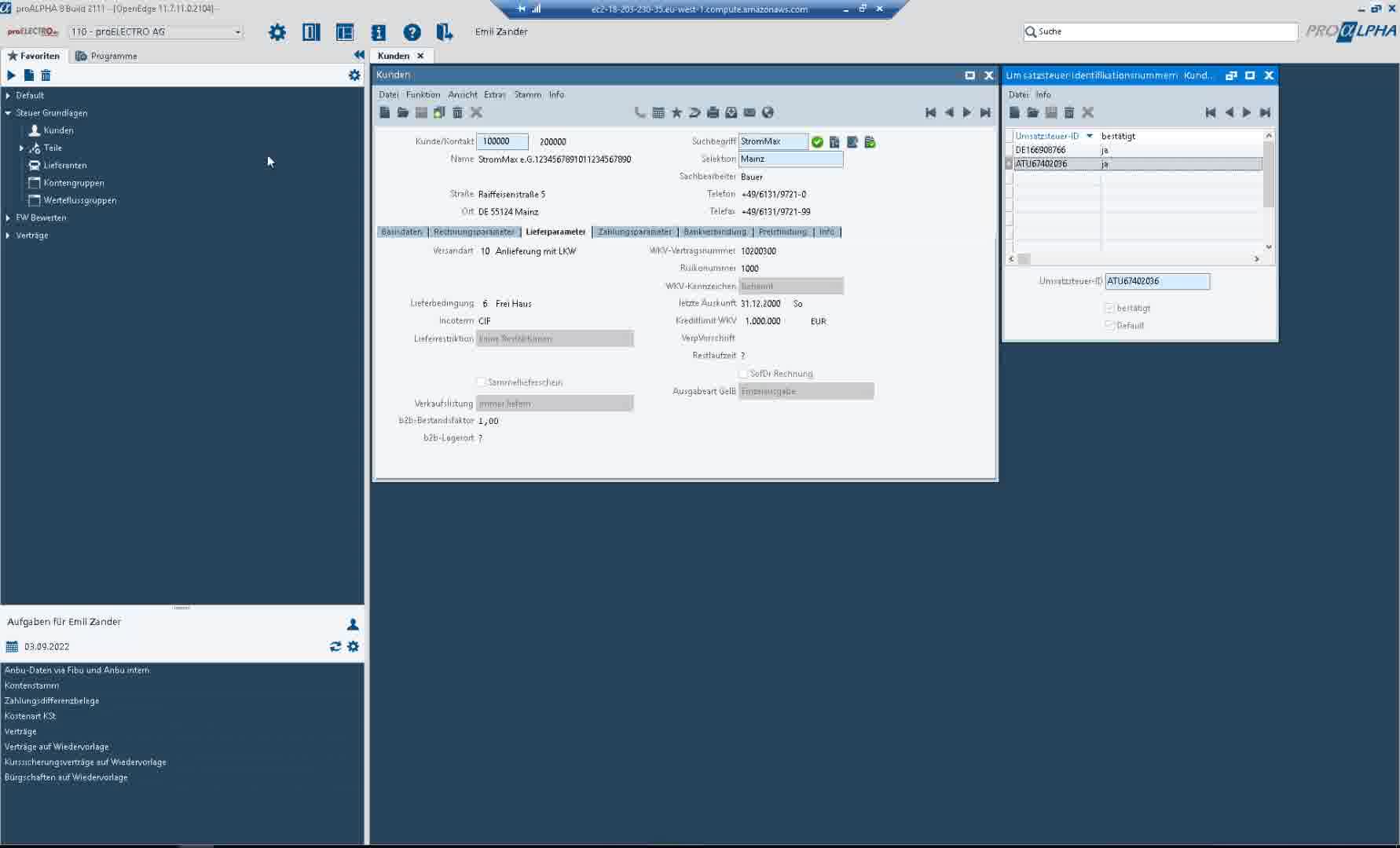The image size is (1400, 848).
Task: Toggle the Default checkbox in Umsatzsteuer window
Action: [x=1109, y=325]
